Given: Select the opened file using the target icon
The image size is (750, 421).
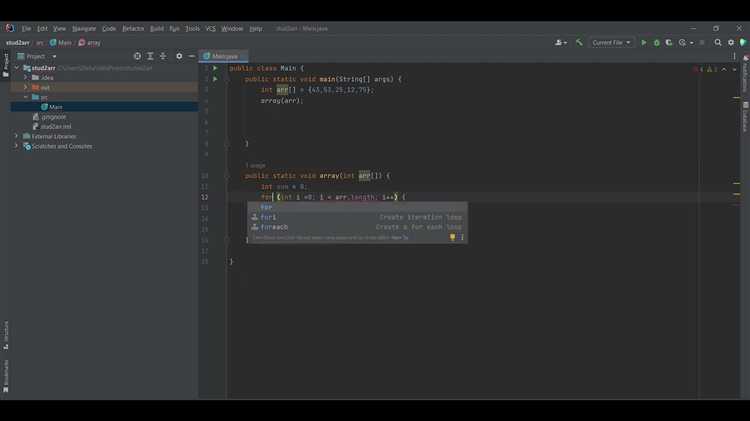Looking at the screenshot, I should point(137,56).
